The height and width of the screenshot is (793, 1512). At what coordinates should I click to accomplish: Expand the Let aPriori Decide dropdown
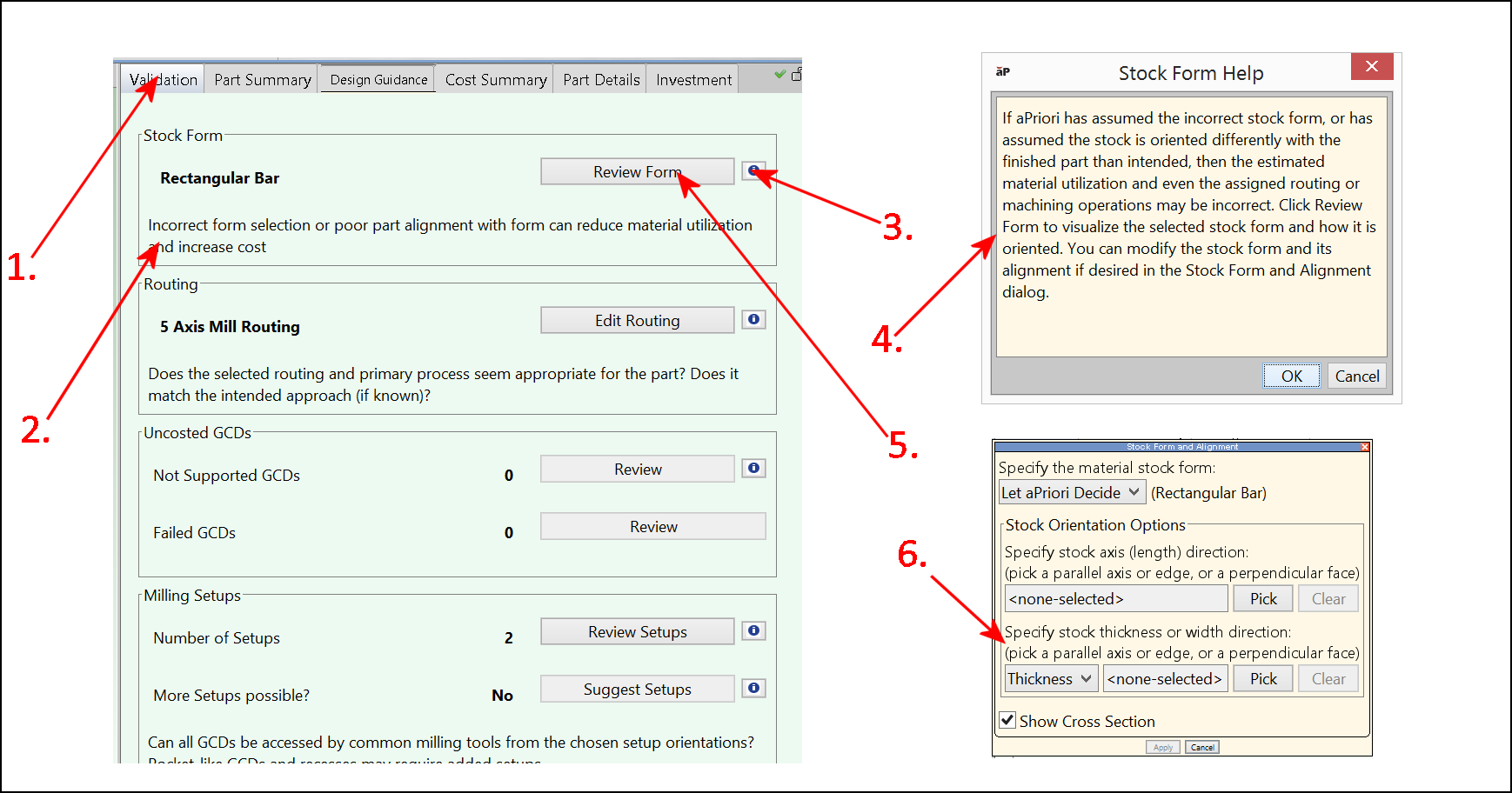tap(1071, 493)
